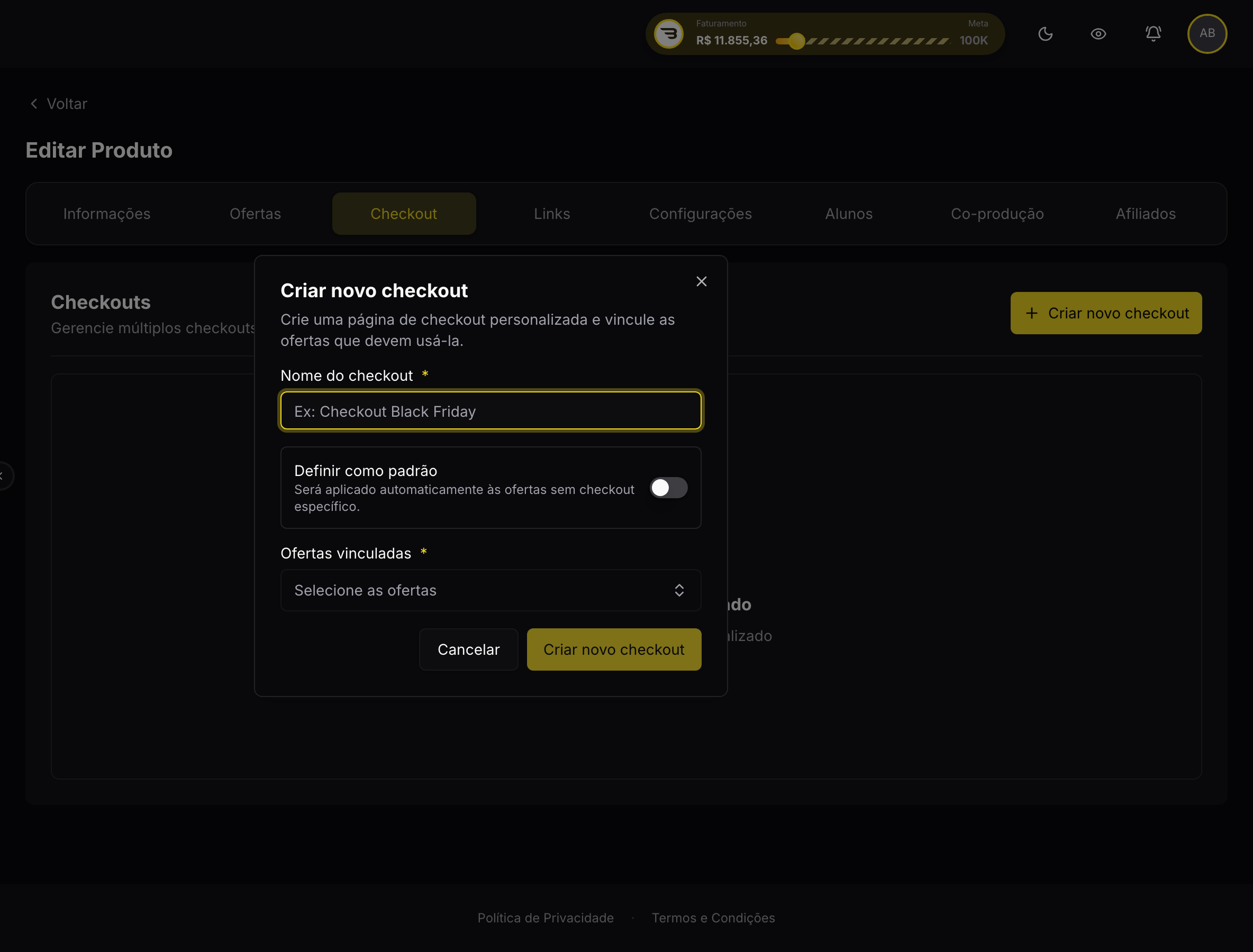The image size is (1253, 952).
Task: Toggle dark mode moon icon
Action: (1046, 34)
